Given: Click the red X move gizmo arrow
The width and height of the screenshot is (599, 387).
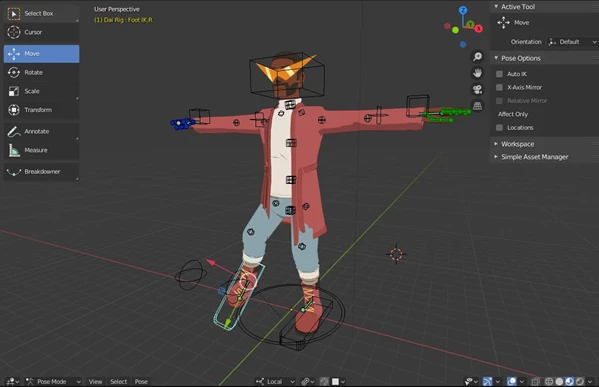Looking at the screenshot, I should 210,262.
